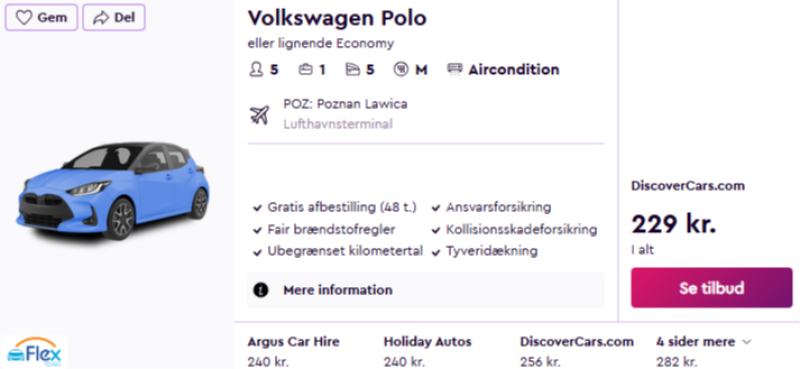Open the Mere information section
This screenshot has height=369, width=800.
point(426,290)
